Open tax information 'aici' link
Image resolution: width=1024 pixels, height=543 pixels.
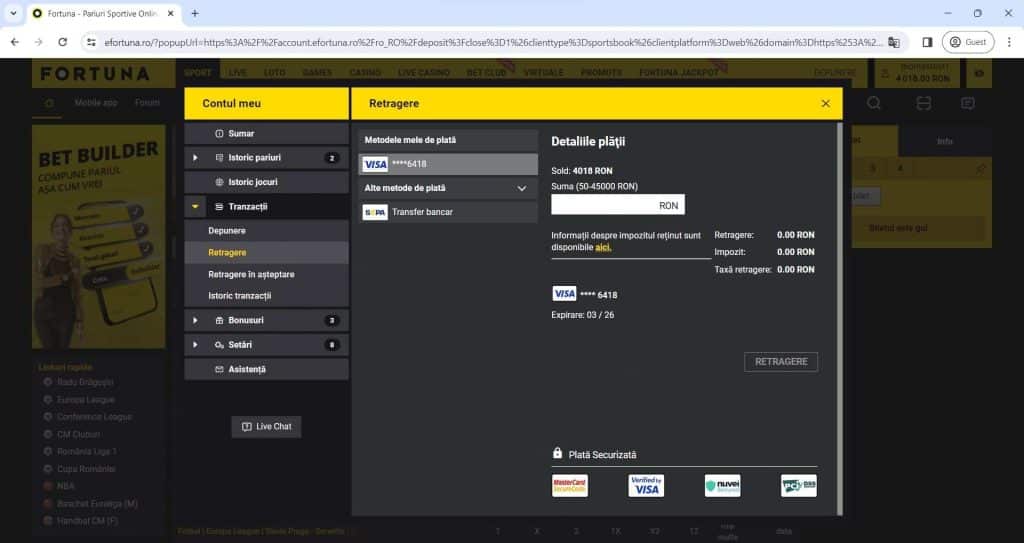[603, 248]
